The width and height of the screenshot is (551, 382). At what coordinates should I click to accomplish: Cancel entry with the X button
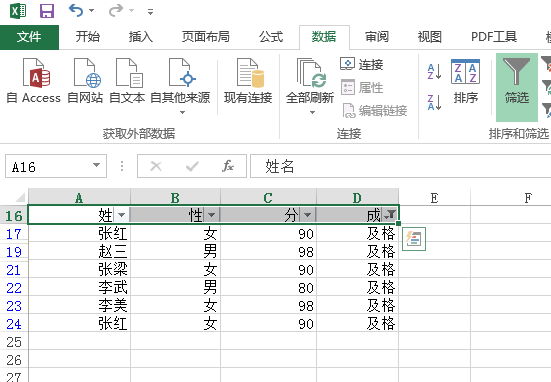[156, 166]
